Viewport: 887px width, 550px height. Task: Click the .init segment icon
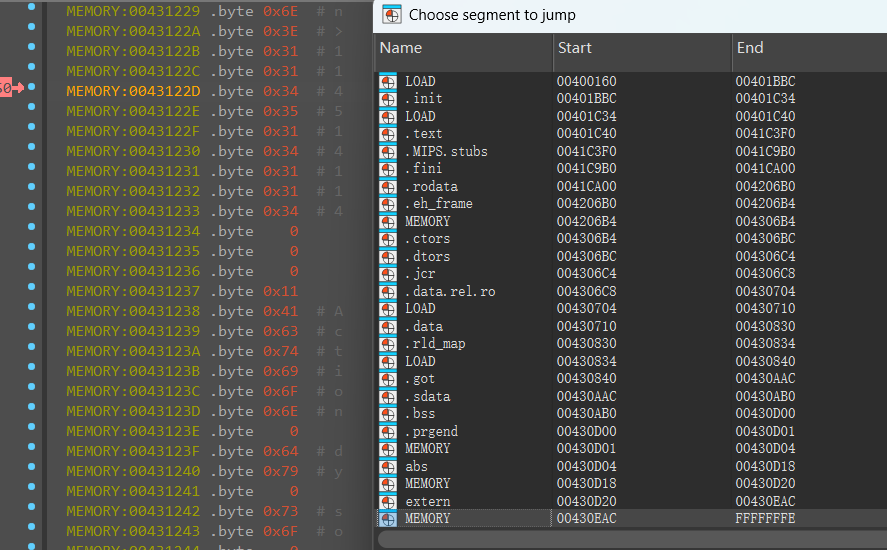coord(389,99)
